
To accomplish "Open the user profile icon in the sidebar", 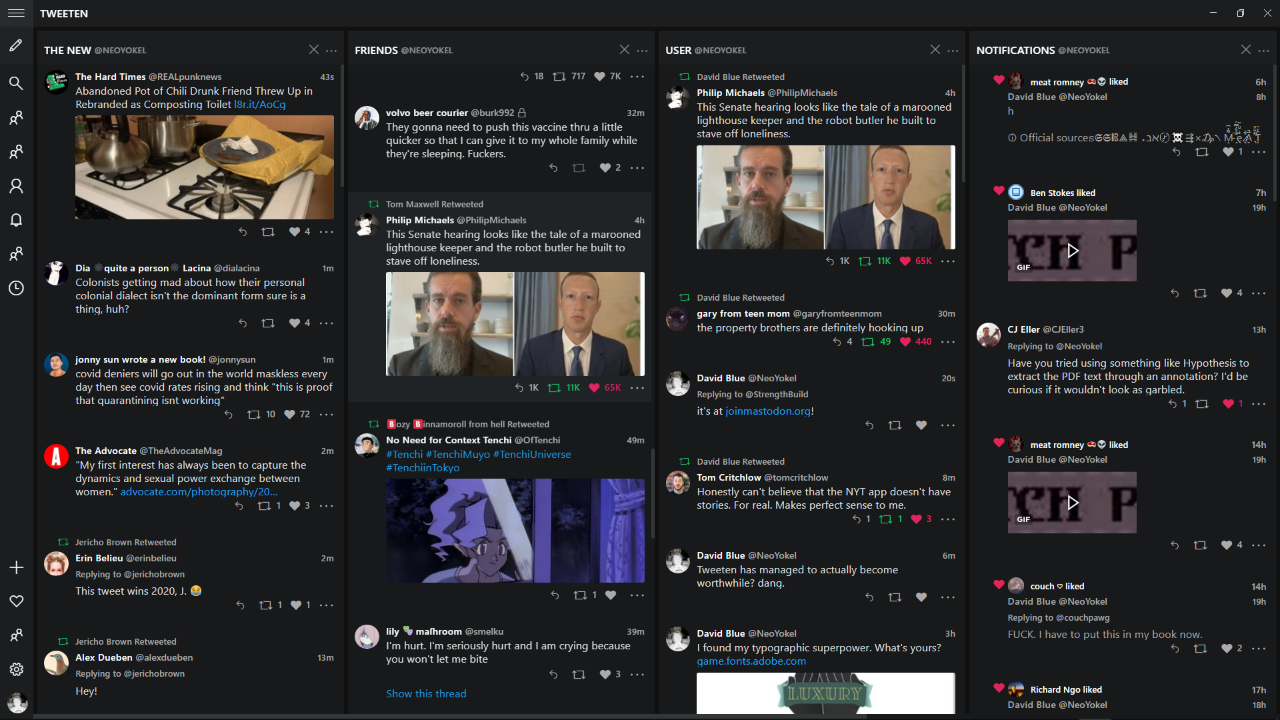I will (x=16, y=186).
